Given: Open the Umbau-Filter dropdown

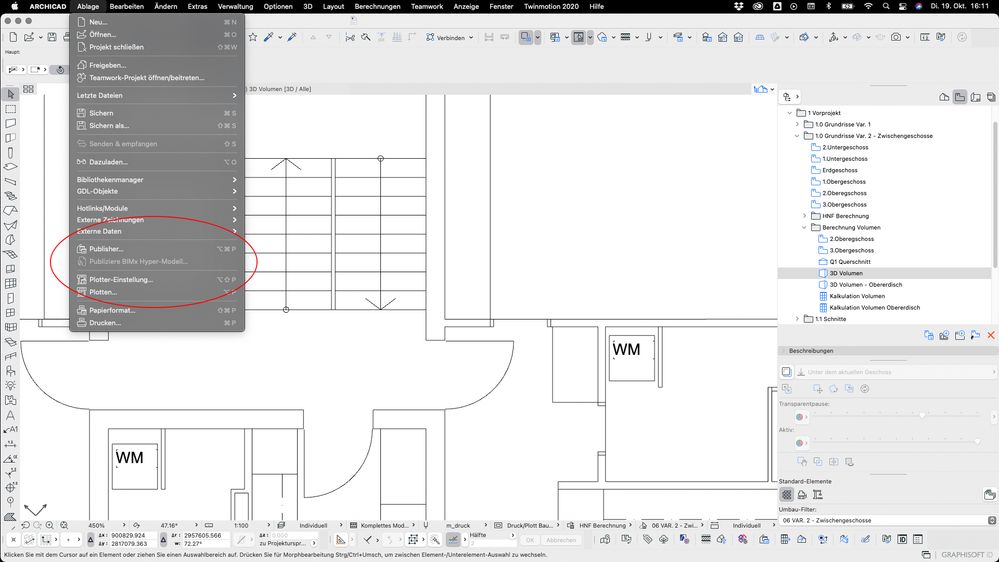Looking at the screenshot, I should (x=887, y=521).
